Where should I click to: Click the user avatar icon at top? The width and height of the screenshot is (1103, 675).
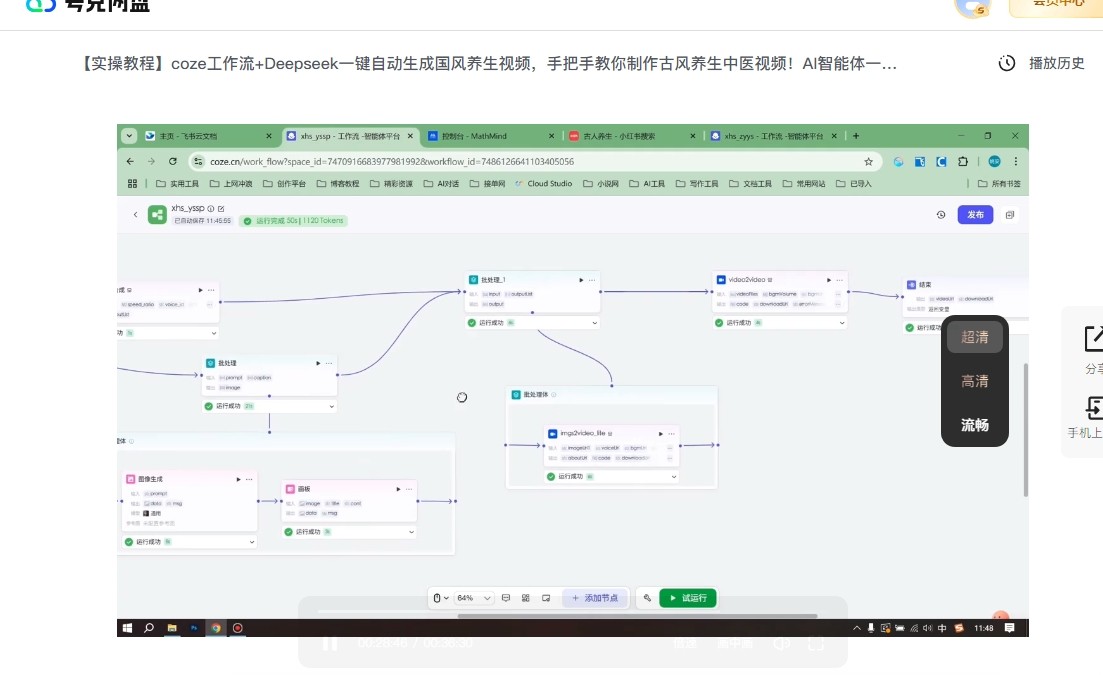972,6
